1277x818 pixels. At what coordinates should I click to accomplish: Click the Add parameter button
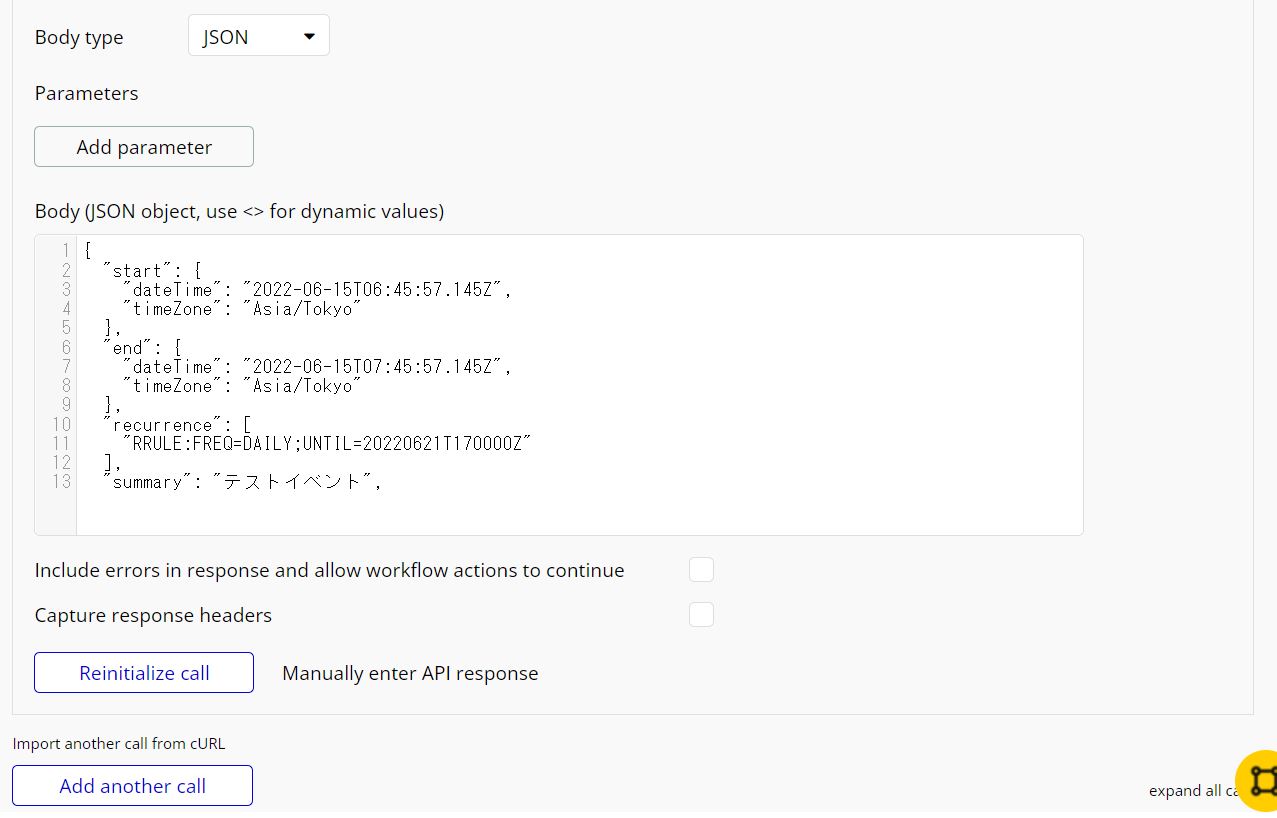tap(144, 147)
